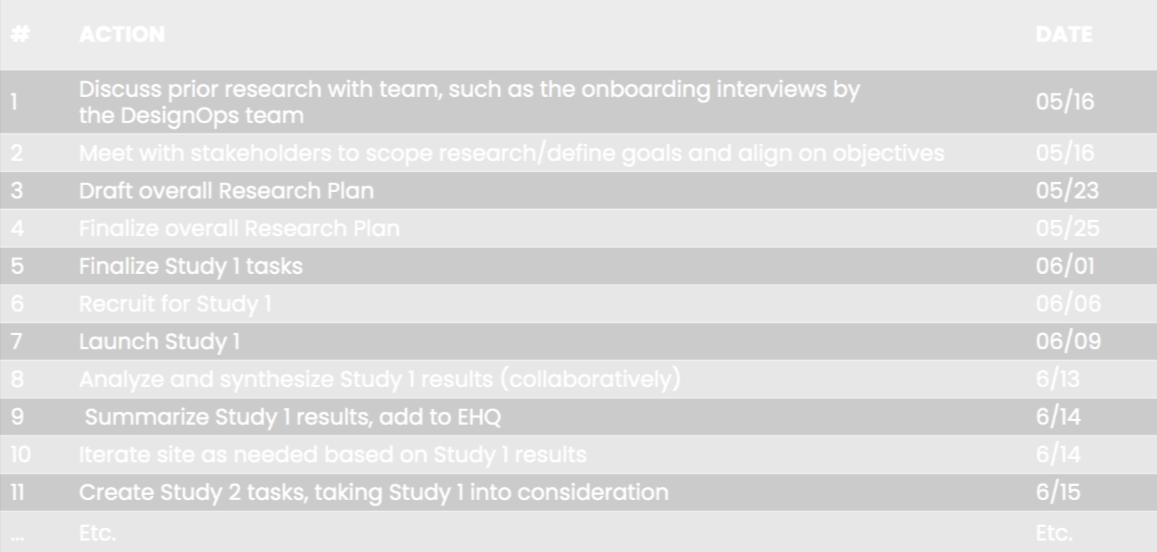The image size is (1157, 552).
Task: Click 'Meet with stakeholders' action text
Action: [511, 153]
